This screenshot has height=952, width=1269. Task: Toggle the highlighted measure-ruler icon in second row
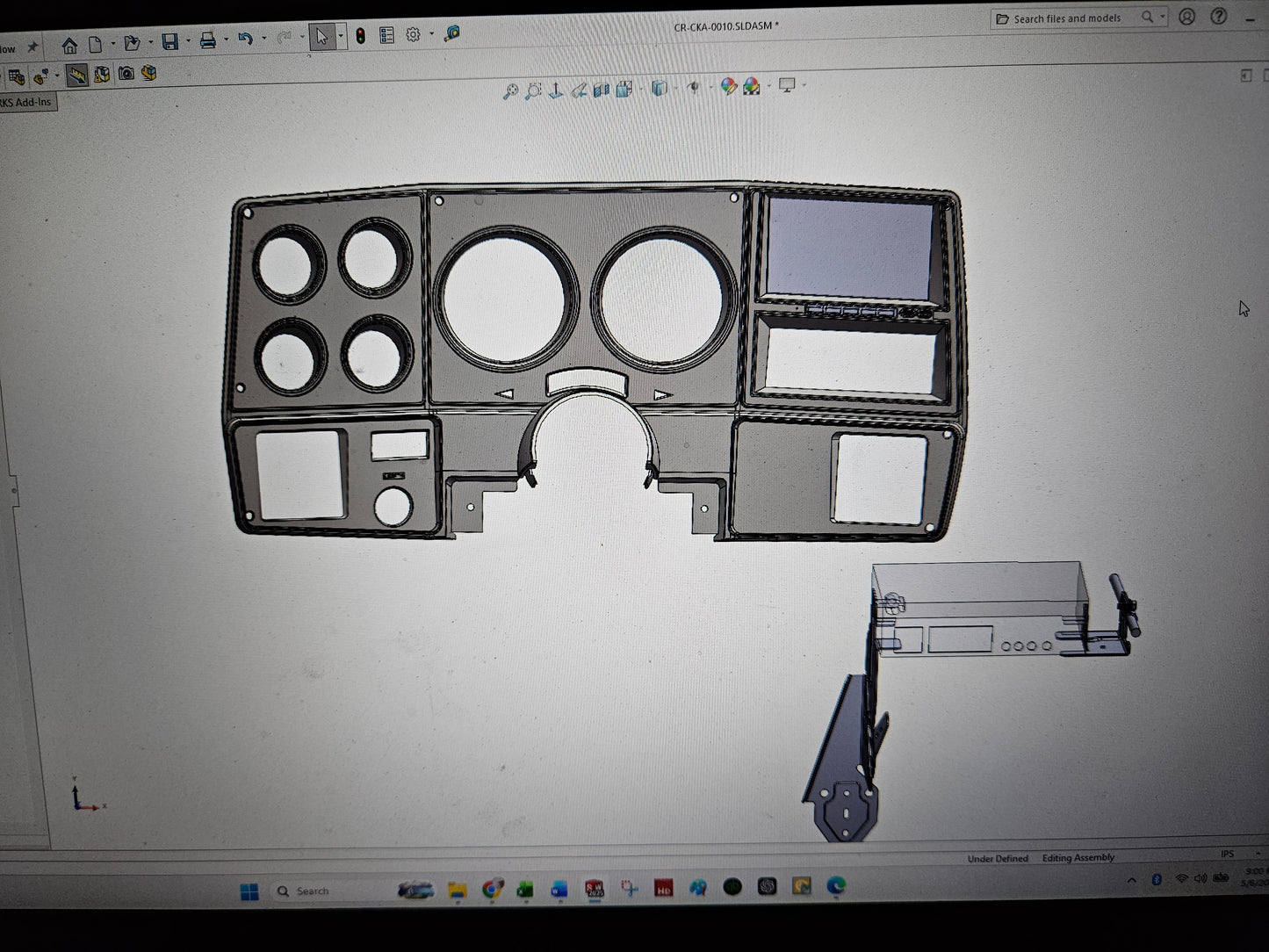[x=77, y=75]
